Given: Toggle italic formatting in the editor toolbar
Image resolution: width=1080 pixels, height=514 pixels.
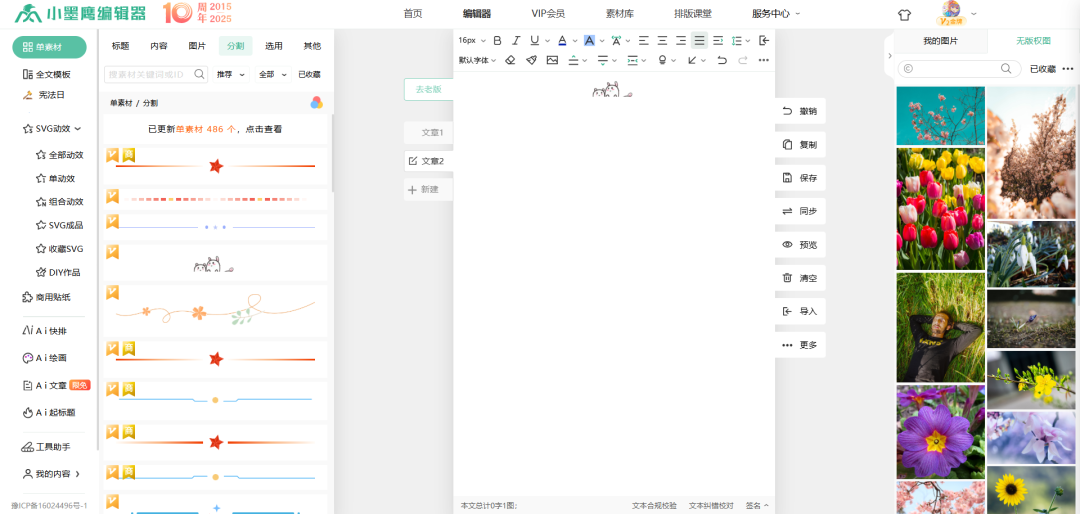Looking at the screenshot, I should 516,41.
